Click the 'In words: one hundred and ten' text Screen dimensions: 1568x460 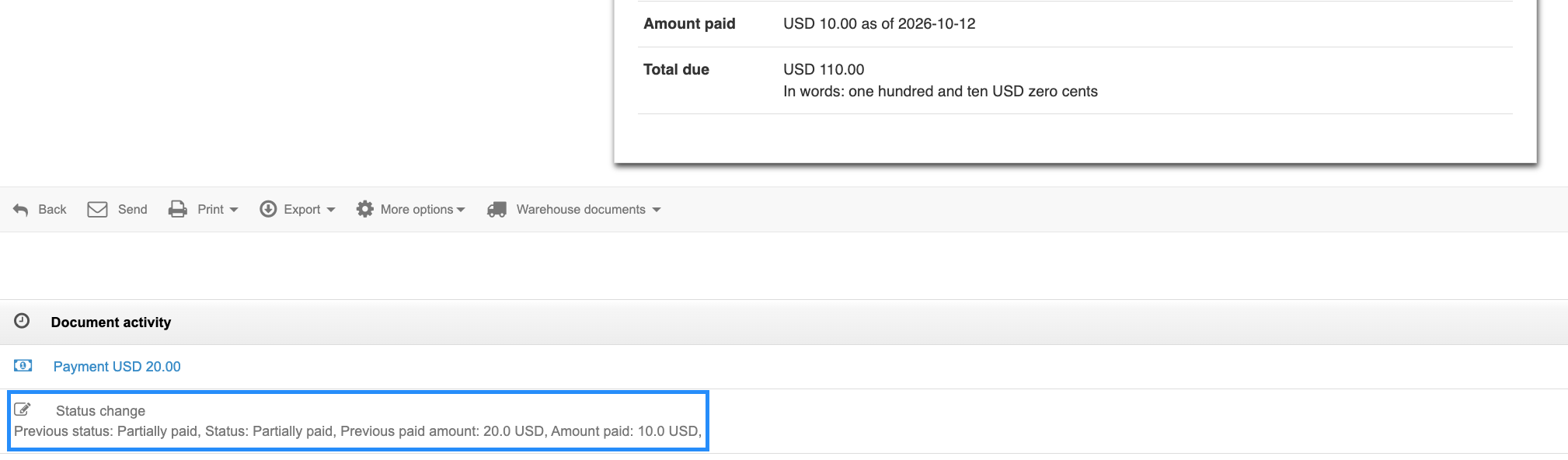pos(940,92)
